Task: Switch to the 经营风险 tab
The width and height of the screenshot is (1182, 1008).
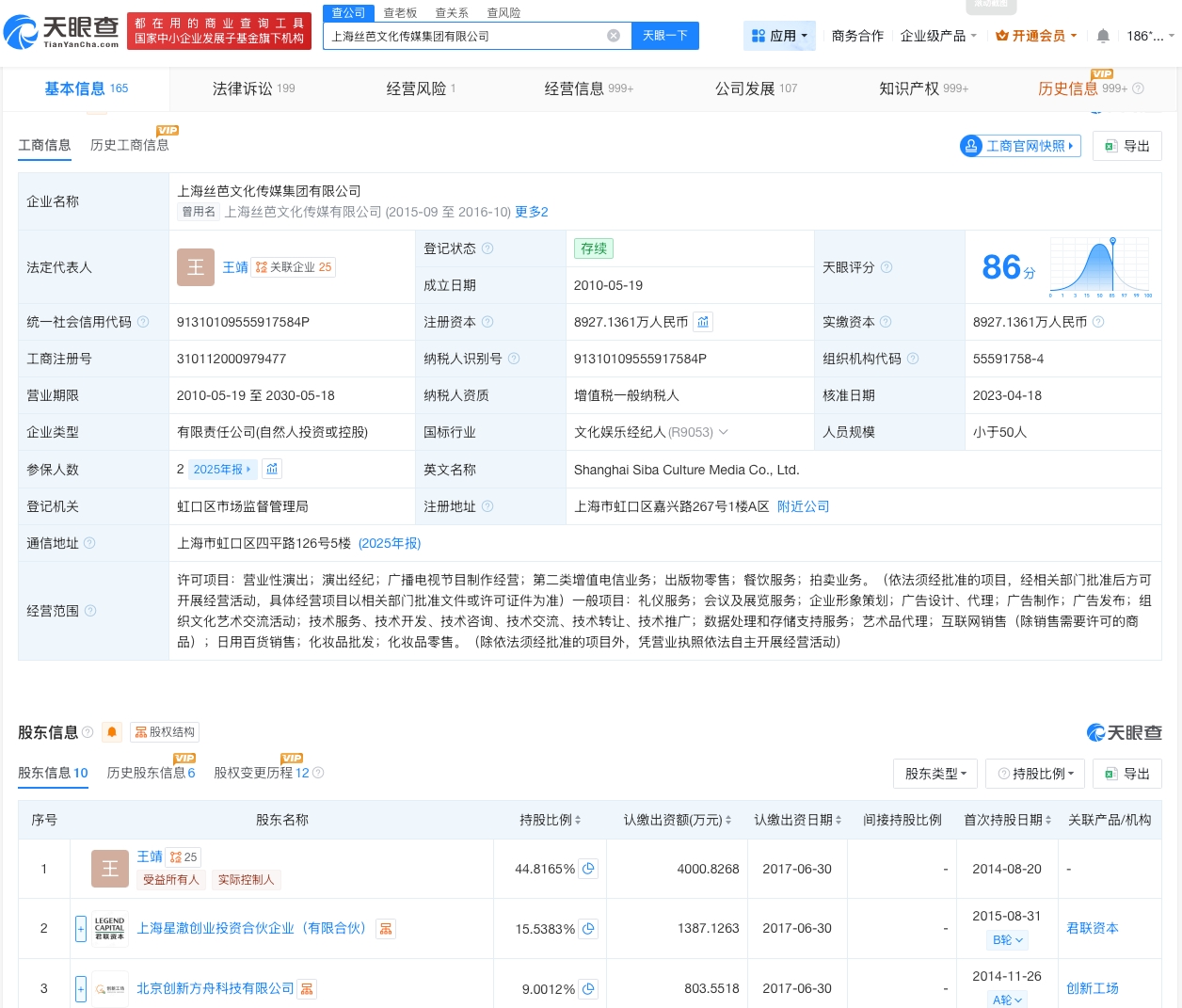Action: click(421, 88)
